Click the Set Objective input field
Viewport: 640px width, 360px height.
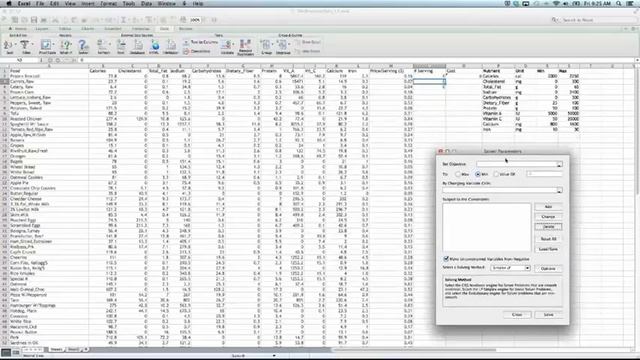516,164
